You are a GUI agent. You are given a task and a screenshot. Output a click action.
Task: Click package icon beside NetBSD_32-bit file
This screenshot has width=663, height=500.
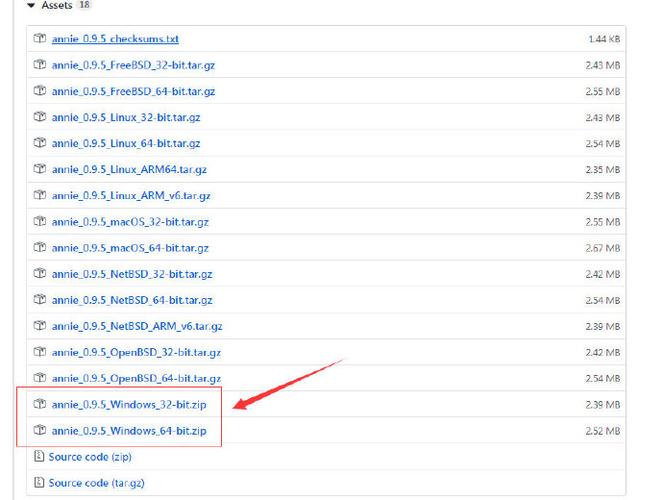(x=39, y=273)
